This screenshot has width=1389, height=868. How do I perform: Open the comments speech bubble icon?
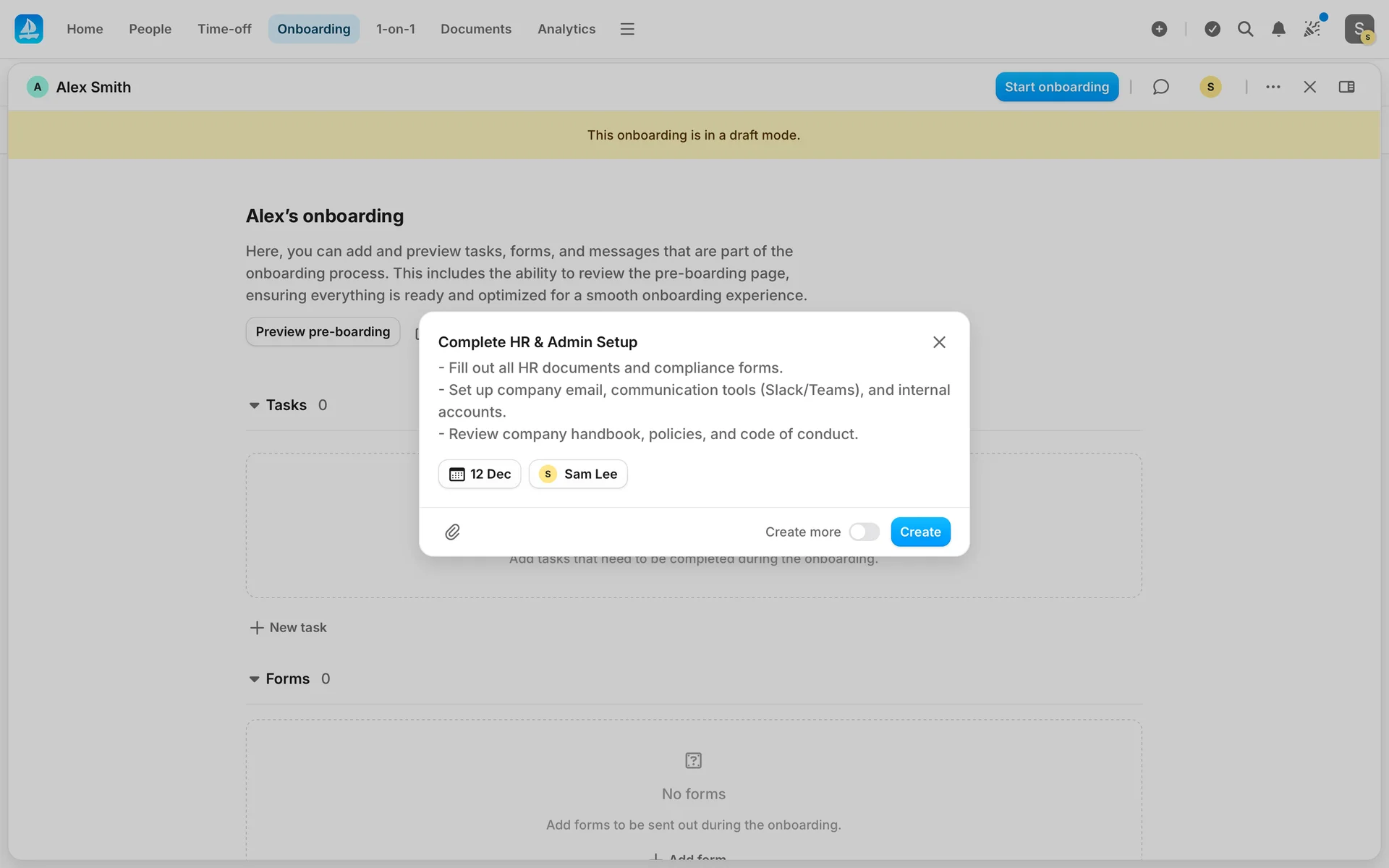tap(1160, 87)
